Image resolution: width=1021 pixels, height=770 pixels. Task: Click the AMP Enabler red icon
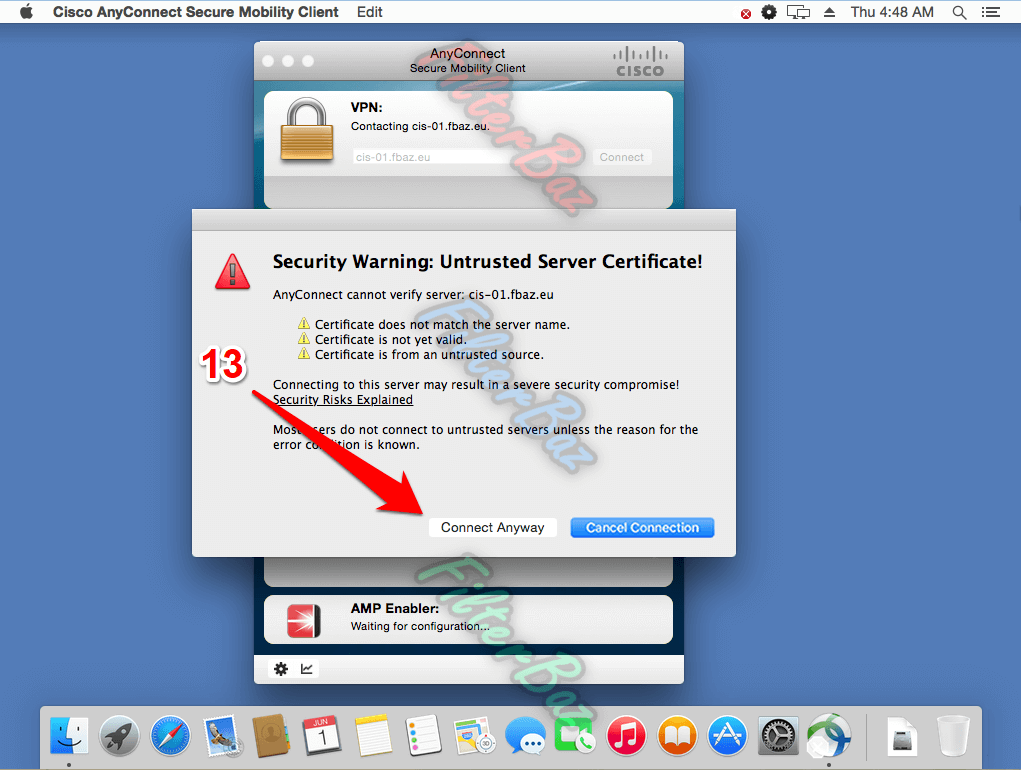(303, 621)
